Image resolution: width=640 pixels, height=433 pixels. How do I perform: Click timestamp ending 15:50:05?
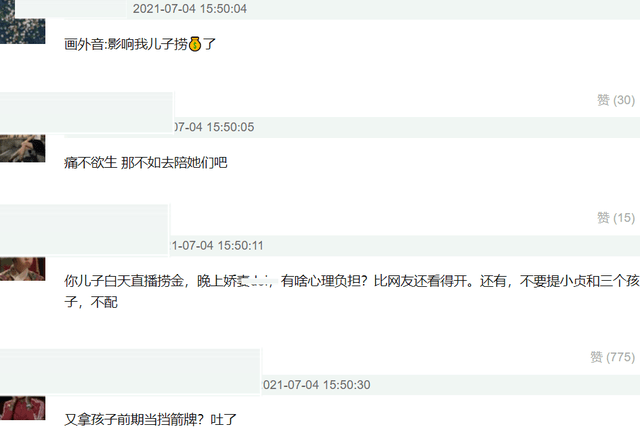click(213, 127)
